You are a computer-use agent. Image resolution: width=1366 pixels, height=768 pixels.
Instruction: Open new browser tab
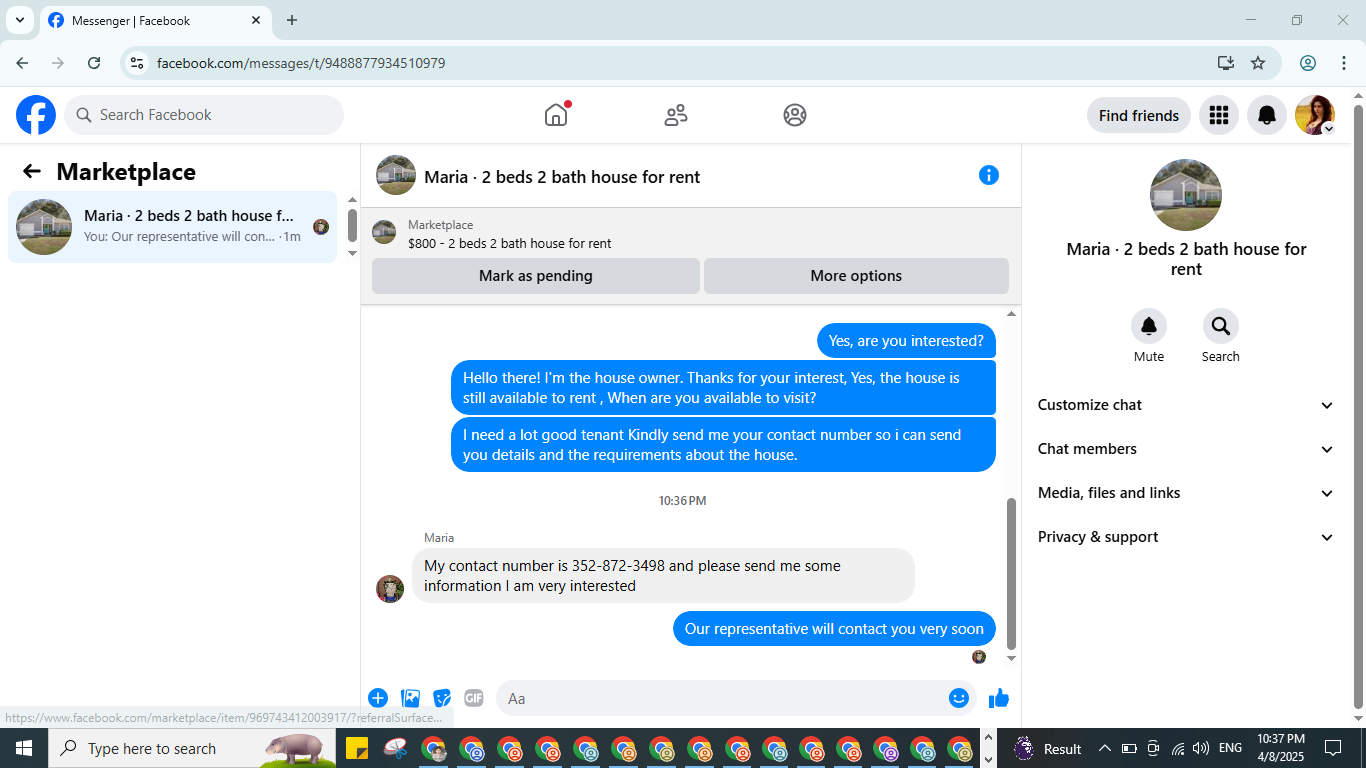point(292,20)
